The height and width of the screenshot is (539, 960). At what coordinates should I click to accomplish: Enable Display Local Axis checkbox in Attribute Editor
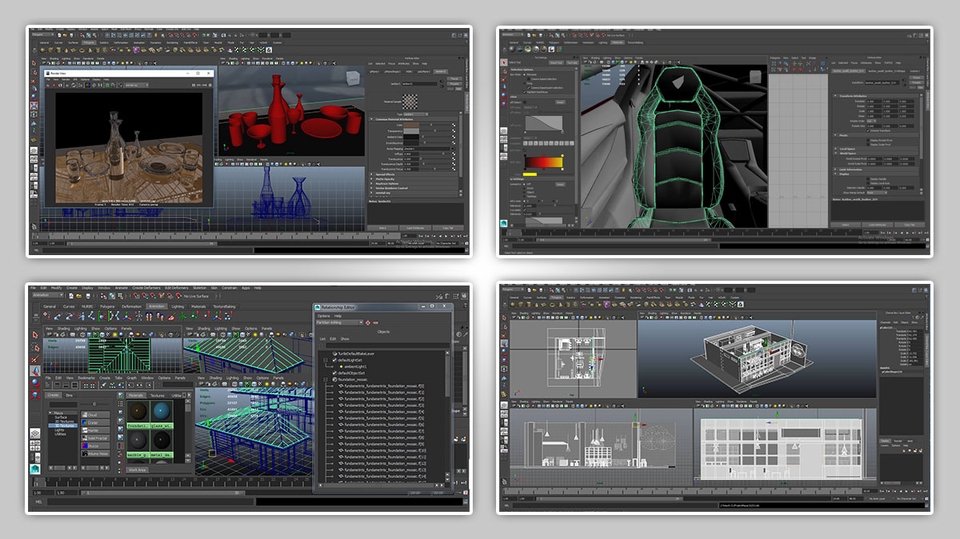tap(868, 183)
